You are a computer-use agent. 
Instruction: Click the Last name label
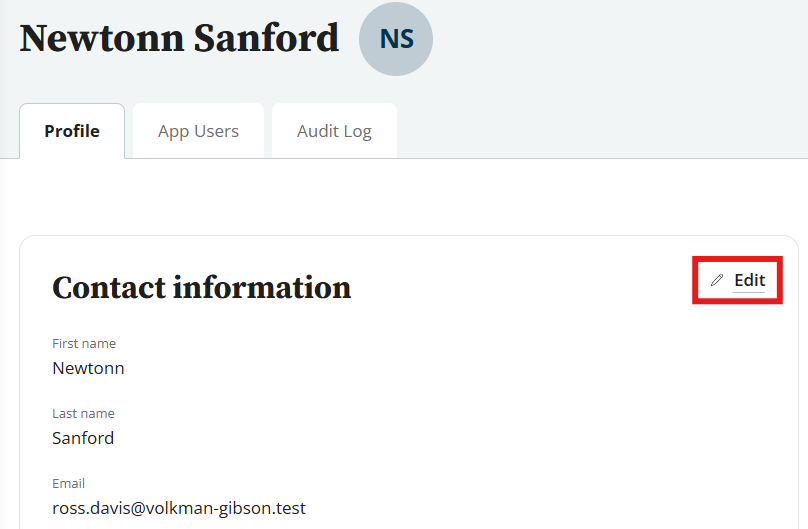(83, 414)
